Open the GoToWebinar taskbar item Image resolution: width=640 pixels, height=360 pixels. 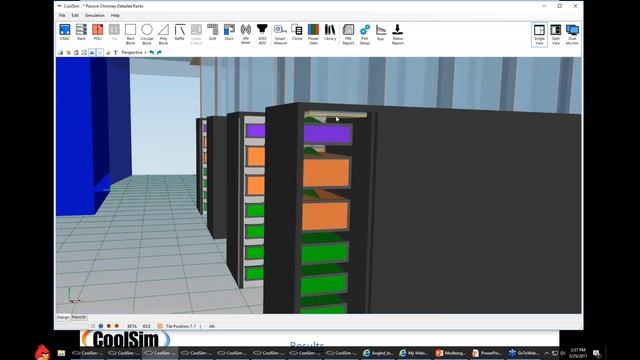[x=524, y=353]
